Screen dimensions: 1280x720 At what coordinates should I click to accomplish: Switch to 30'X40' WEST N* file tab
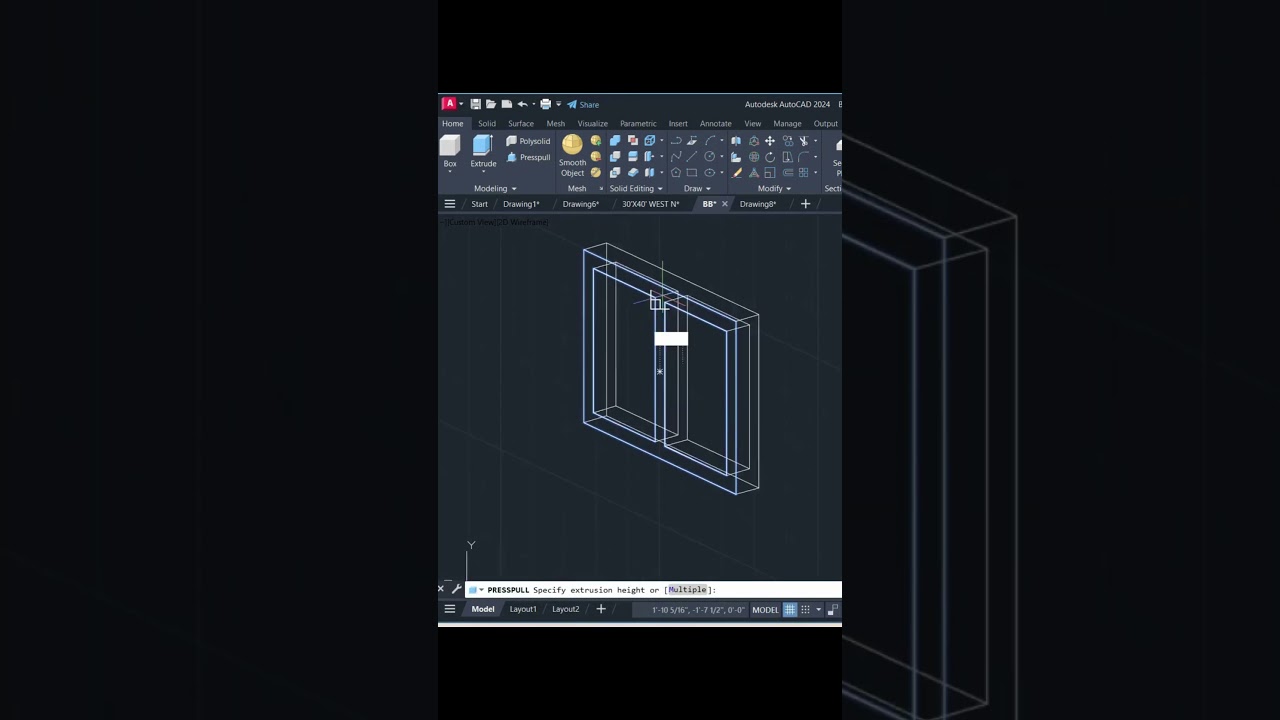(x=651, y=204)
